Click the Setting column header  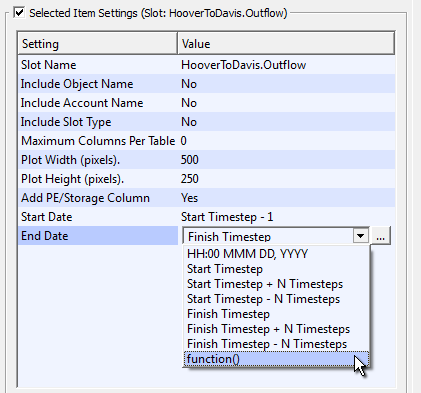(98, 43)
